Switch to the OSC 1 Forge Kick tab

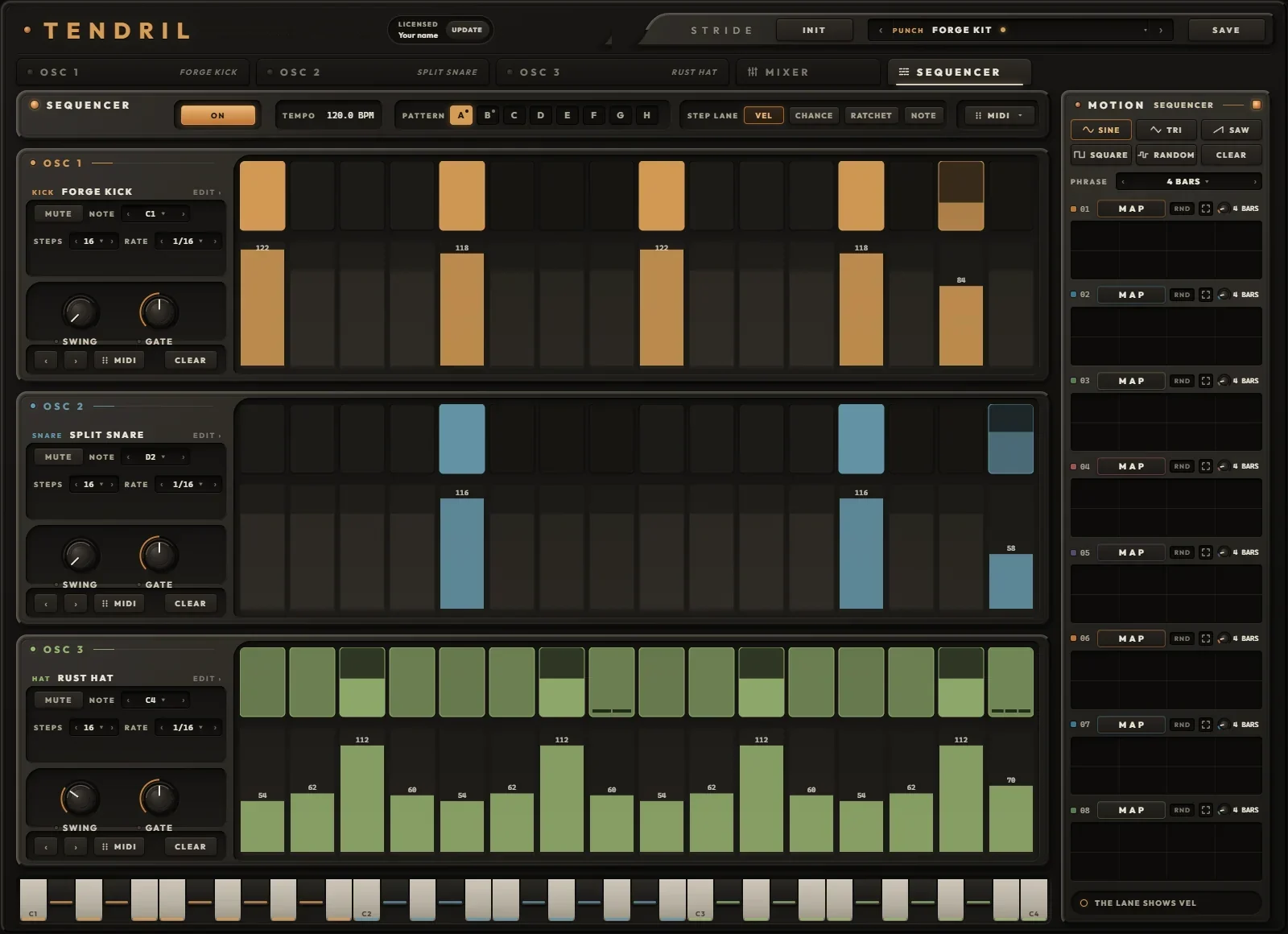[133, 72]
